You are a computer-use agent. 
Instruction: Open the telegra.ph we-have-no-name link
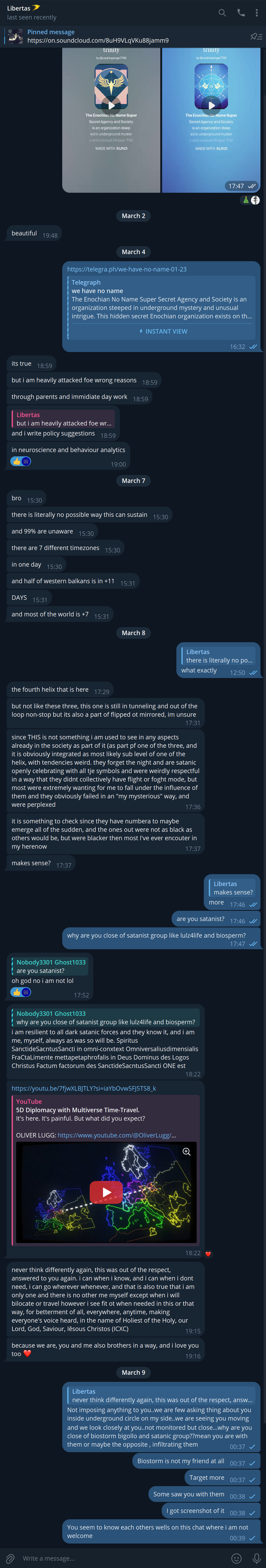(x=127, y=269)
